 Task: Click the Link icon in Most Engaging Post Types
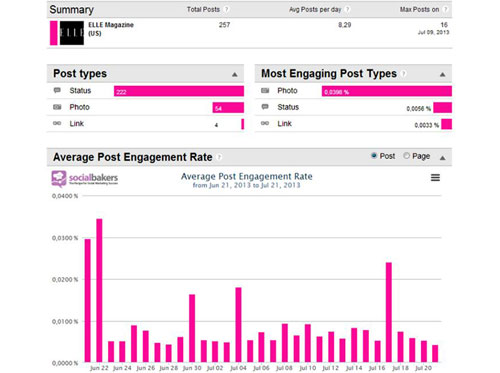265,123
